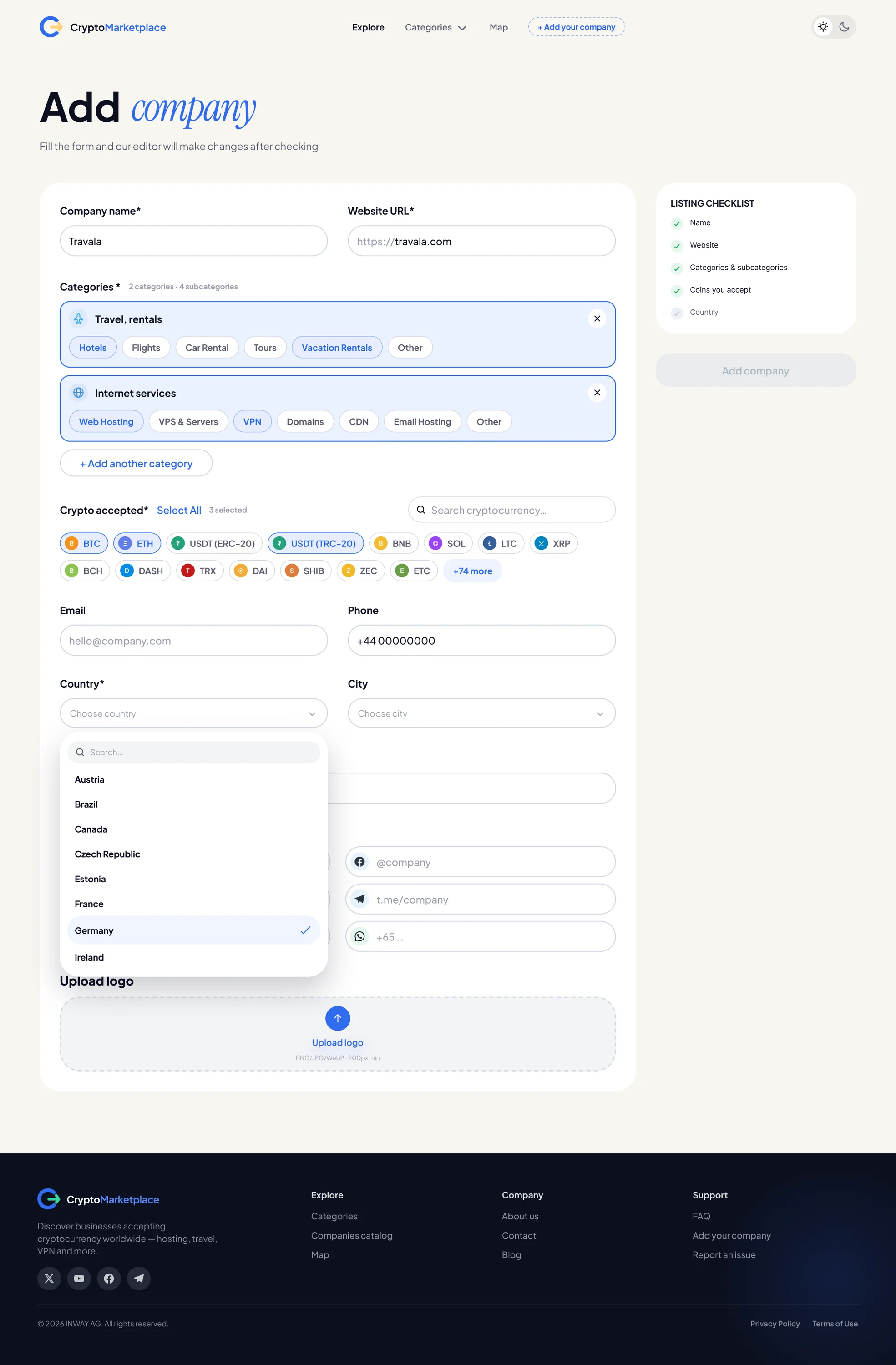Click the Telegram icon in the t.me/company field

tap(359, 899)
